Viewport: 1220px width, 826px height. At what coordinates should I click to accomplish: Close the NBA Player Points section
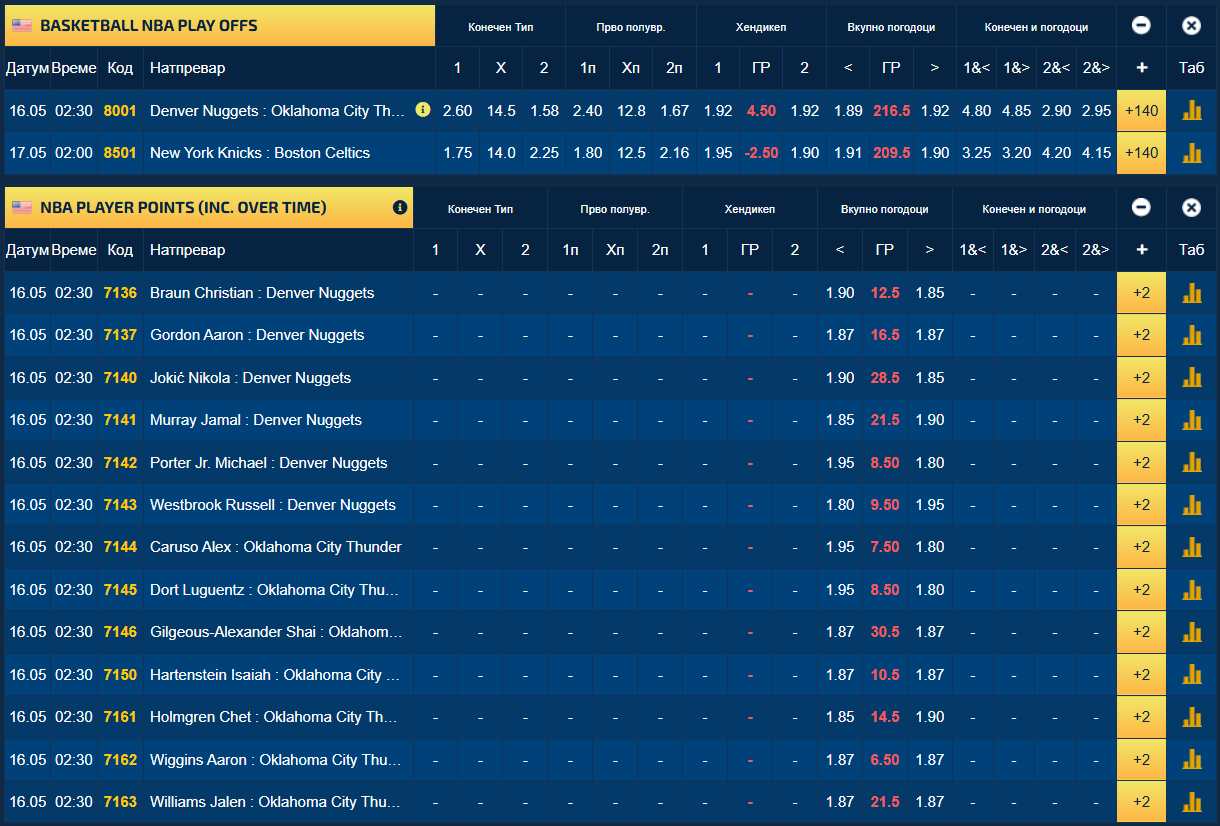pos(1191,208)
